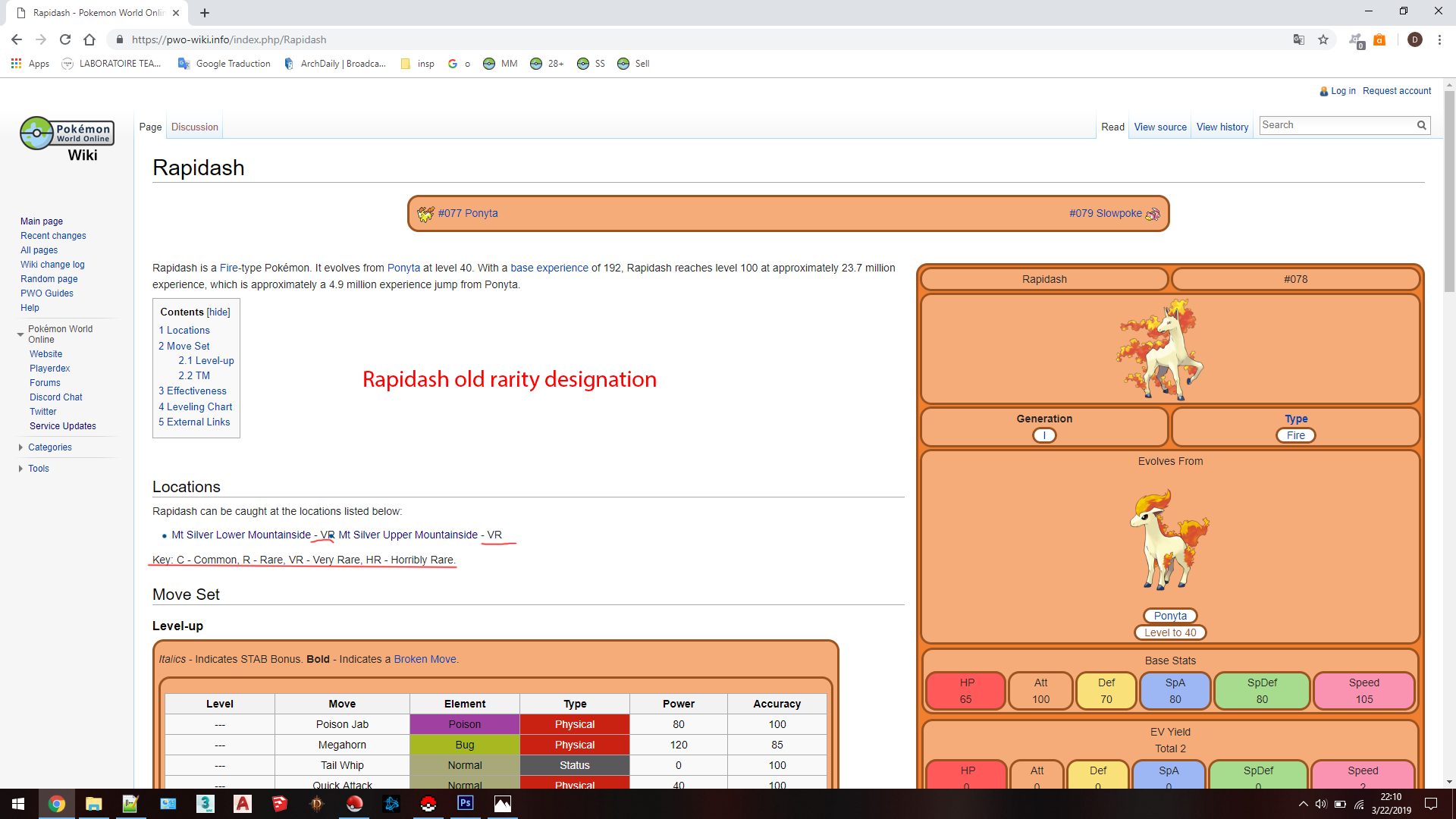The height and width of the screenshot is (819, 1456).
Task: Open the user profile avatar
Action: [x=1414, y=39]
